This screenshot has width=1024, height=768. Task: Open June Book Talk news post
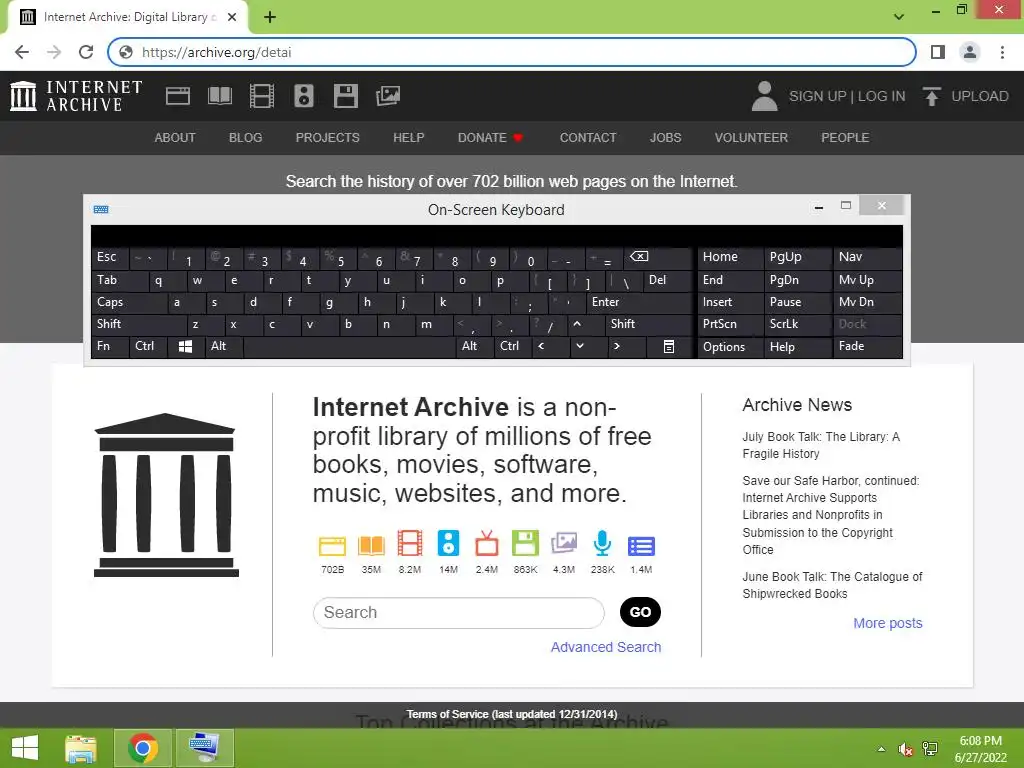832,585
